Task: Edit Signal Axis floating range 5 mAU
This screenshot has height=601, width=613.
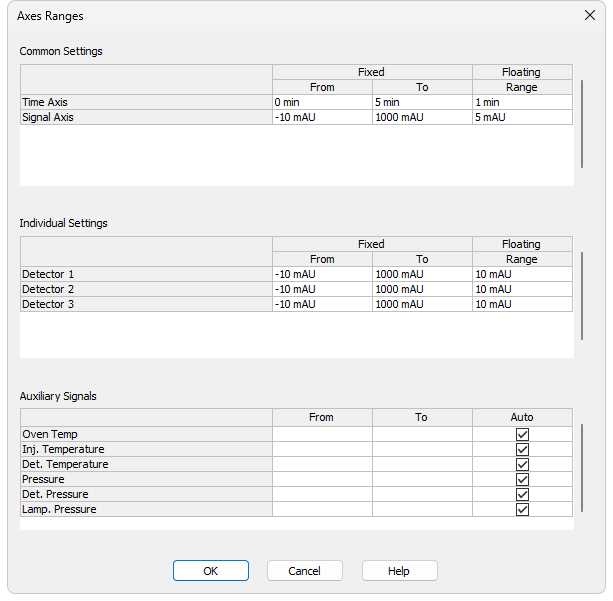Action: pos(522,117)
